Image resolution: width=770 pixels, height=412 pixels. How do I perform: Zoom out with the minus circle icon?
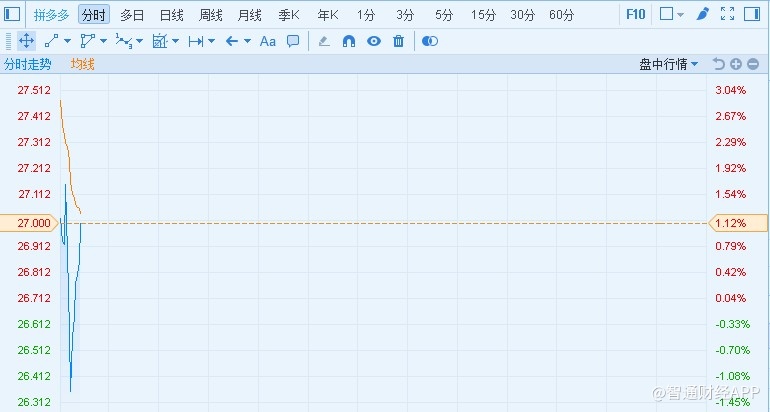pos(753,64)
